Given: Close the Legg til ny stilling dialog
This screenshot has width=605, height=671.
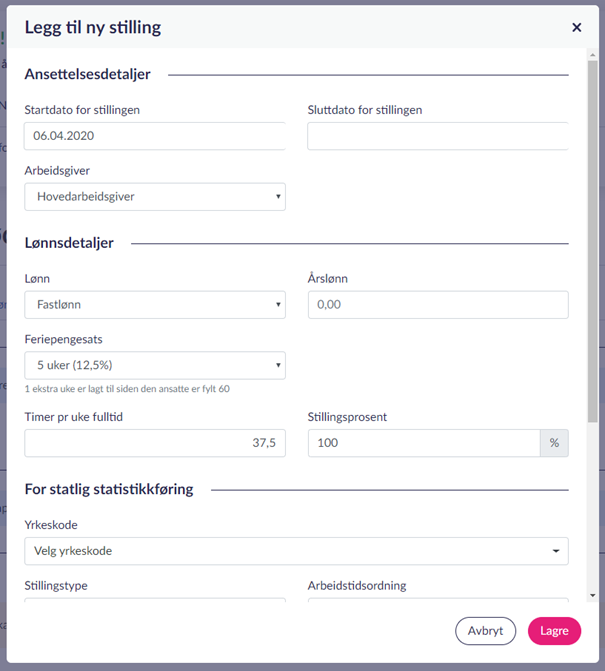Looking at the screenshot, I should point(577,28).
